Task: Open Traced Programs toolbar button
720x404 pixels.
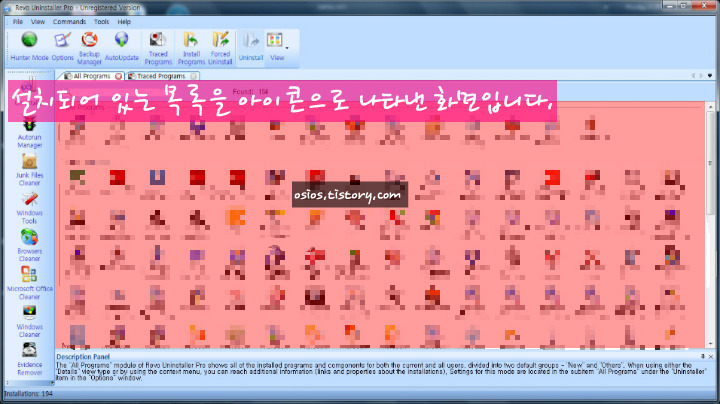Action: pyautogui.click(x=158, y=48)
